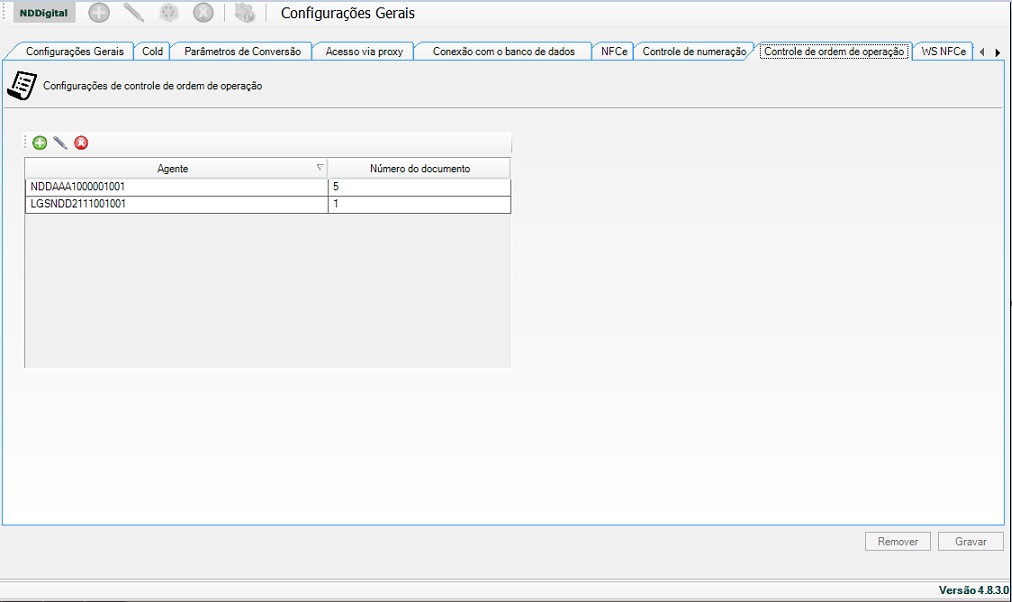
Task: Click the red delete icon above the table
Action: click(x=81, y=143)
